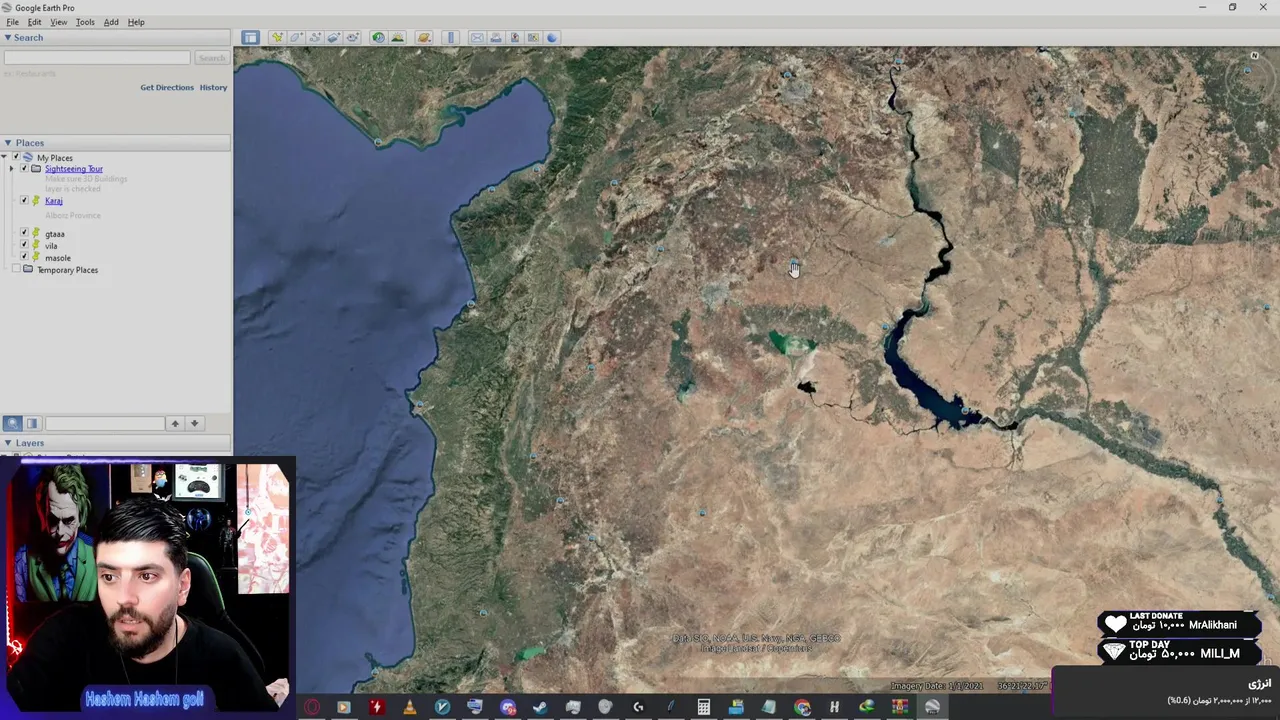Viewport: 1280px width, 720px height.
Task: Collapse the Layers panel
Action: point(7,443)
